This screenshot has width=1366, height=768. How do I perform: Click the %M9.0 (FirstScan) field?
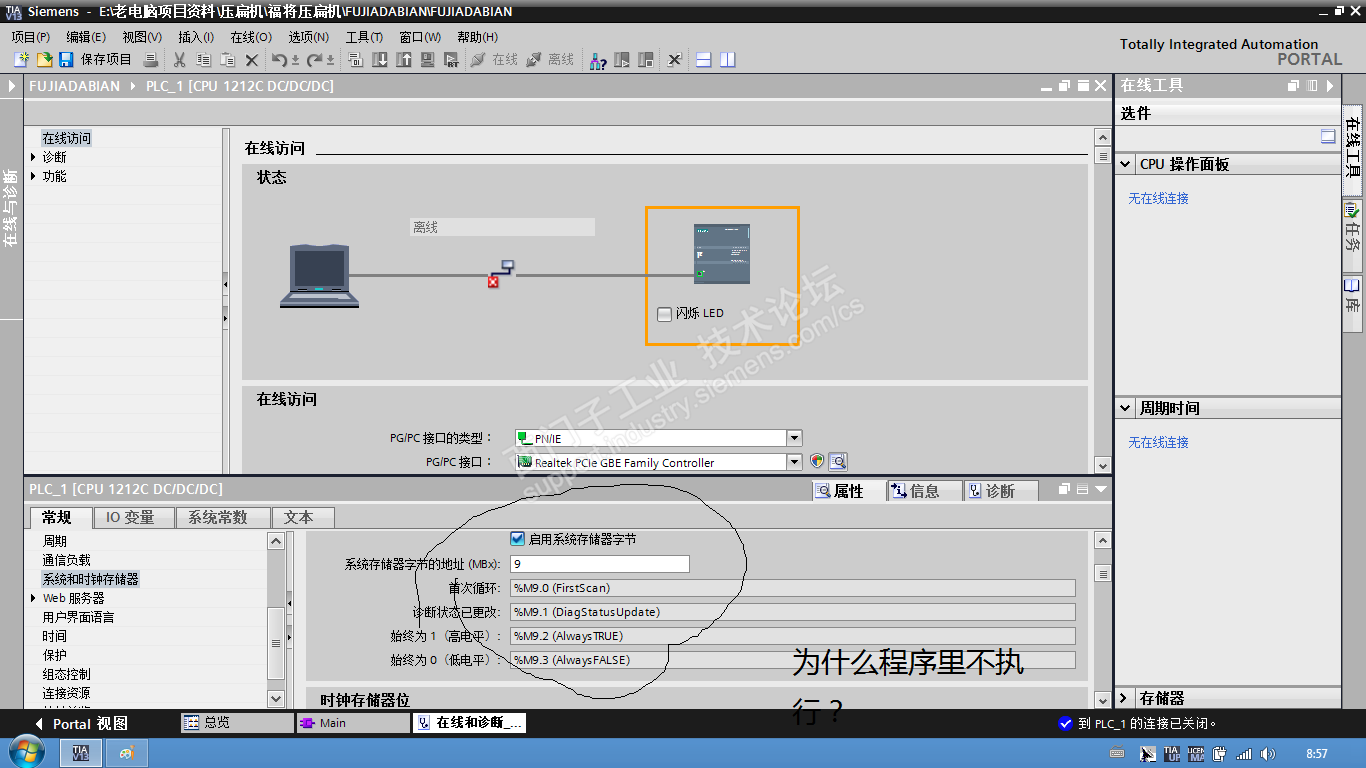point(793,588)
